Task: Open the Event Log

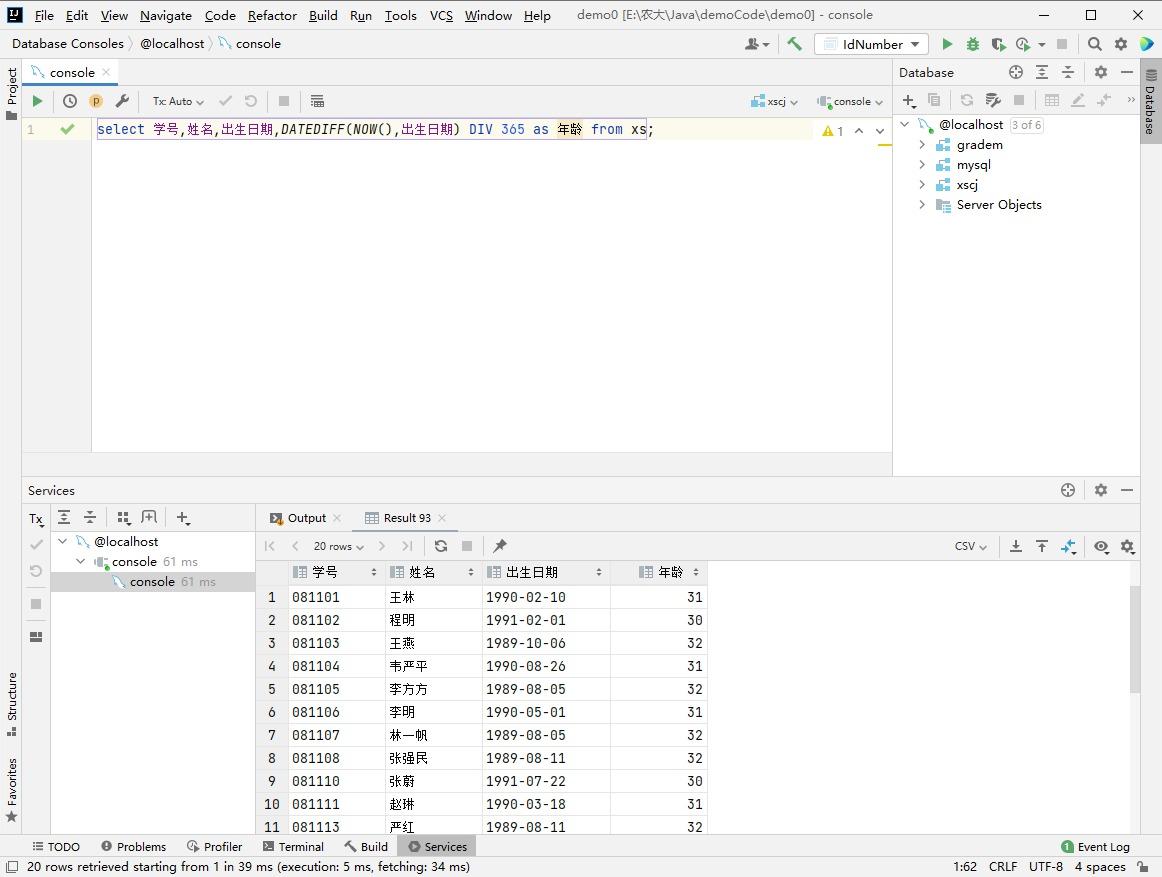Action: pos(1096,846)
